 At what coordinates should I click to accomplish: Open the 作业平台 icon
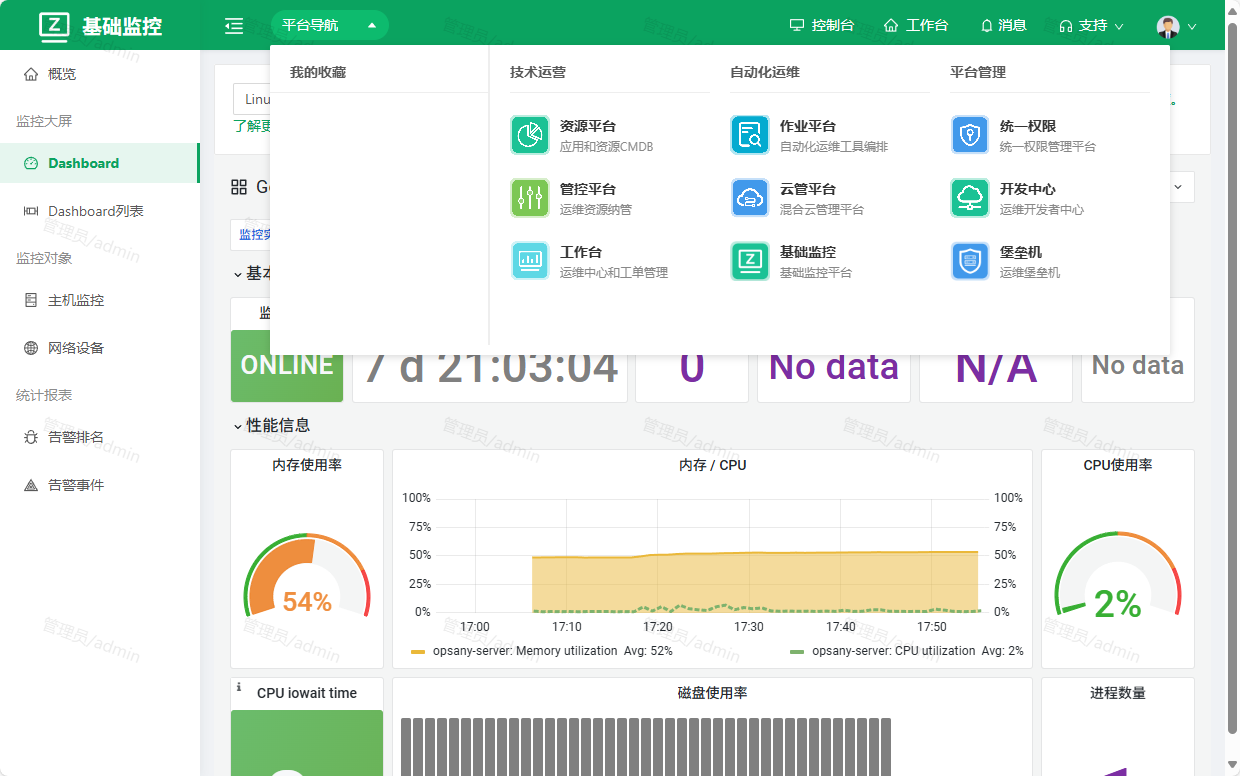pos(750,135)
